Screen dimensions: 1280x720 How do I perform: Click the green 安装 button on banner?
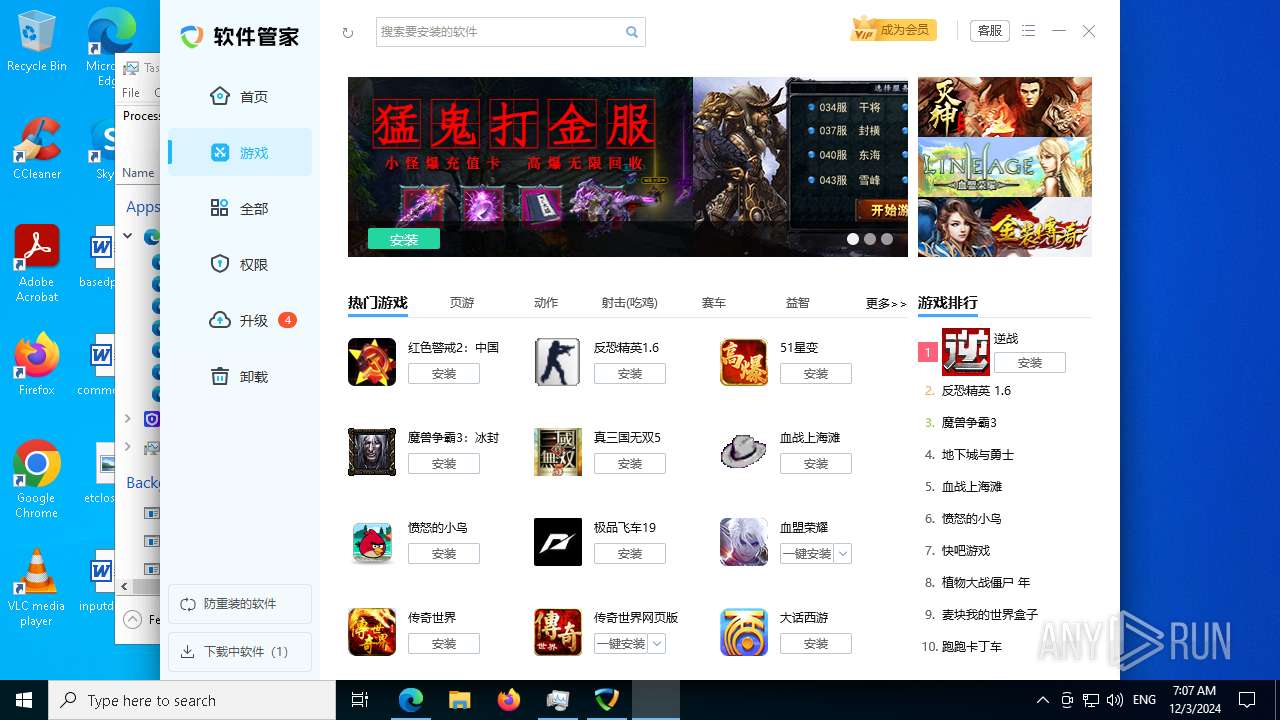pyautogui.click(x=404, y=239)
